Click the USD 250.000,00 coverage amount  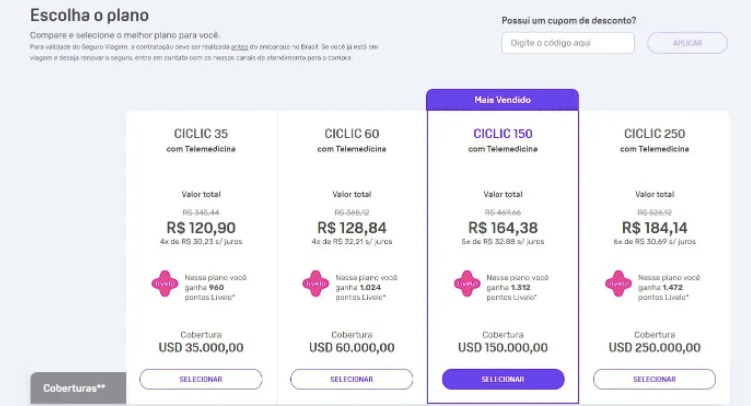pos(654,348)
